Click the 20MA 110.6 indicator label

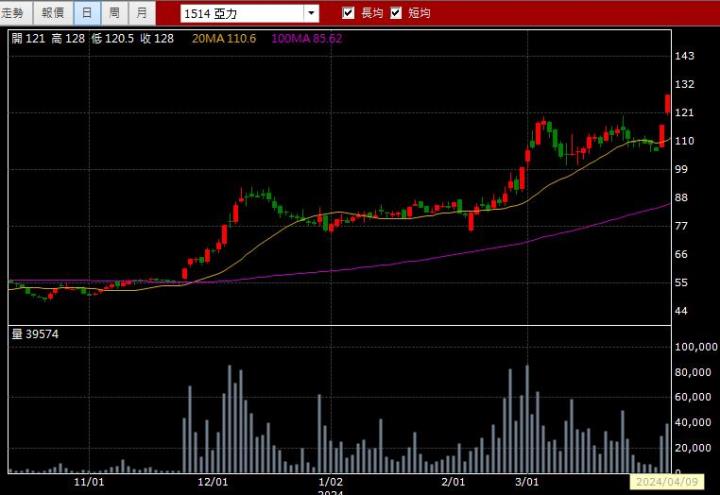point(224,38)
